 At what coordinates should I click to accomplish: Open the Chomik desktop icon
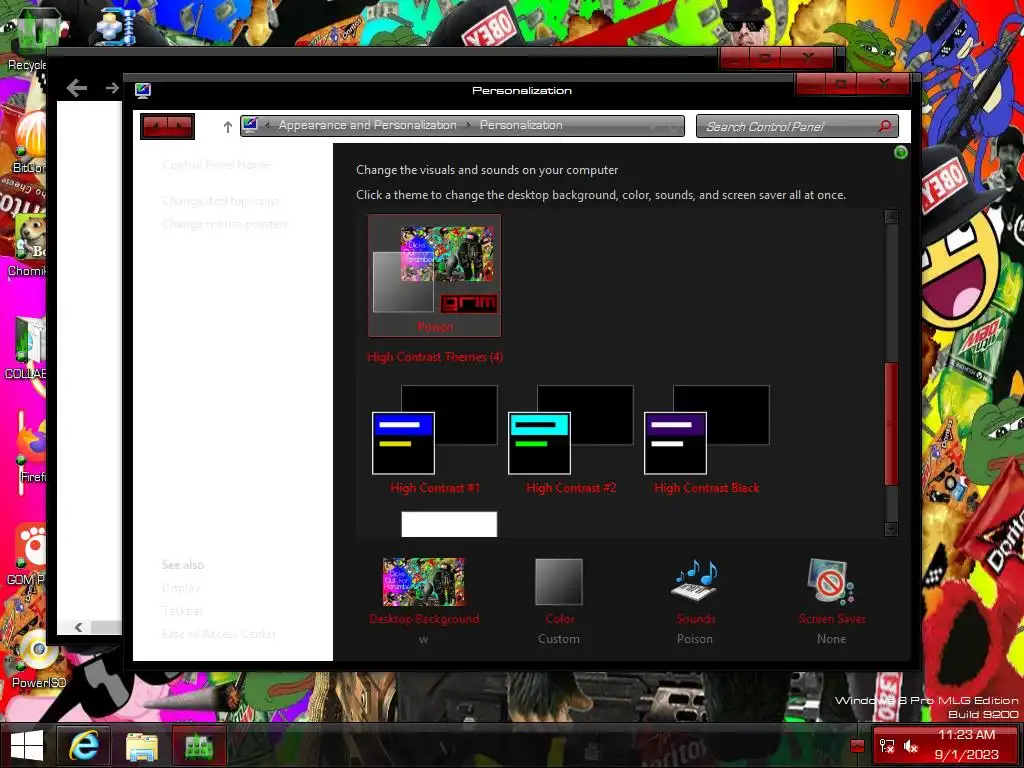point(27,245)
